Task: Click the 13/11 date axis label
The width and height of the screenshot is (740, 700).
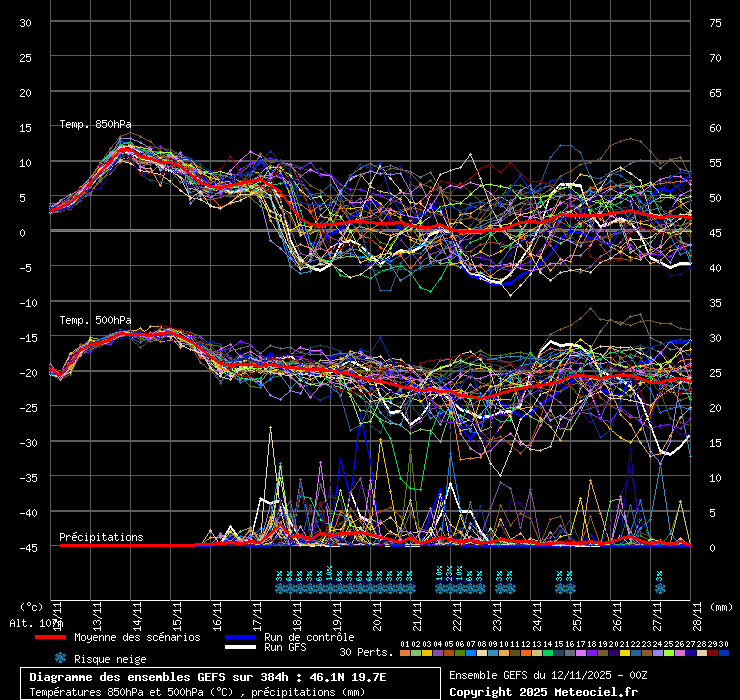Action: coord(97,616)
